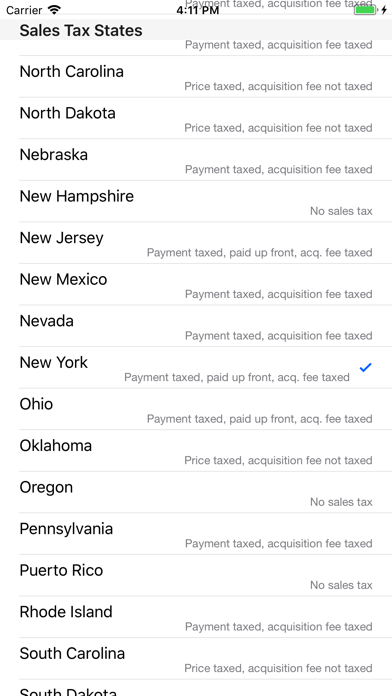Choose Puerto Rico row
This screenshot has height=696, width=392.
pyautogui.click(x=196, y=576)
